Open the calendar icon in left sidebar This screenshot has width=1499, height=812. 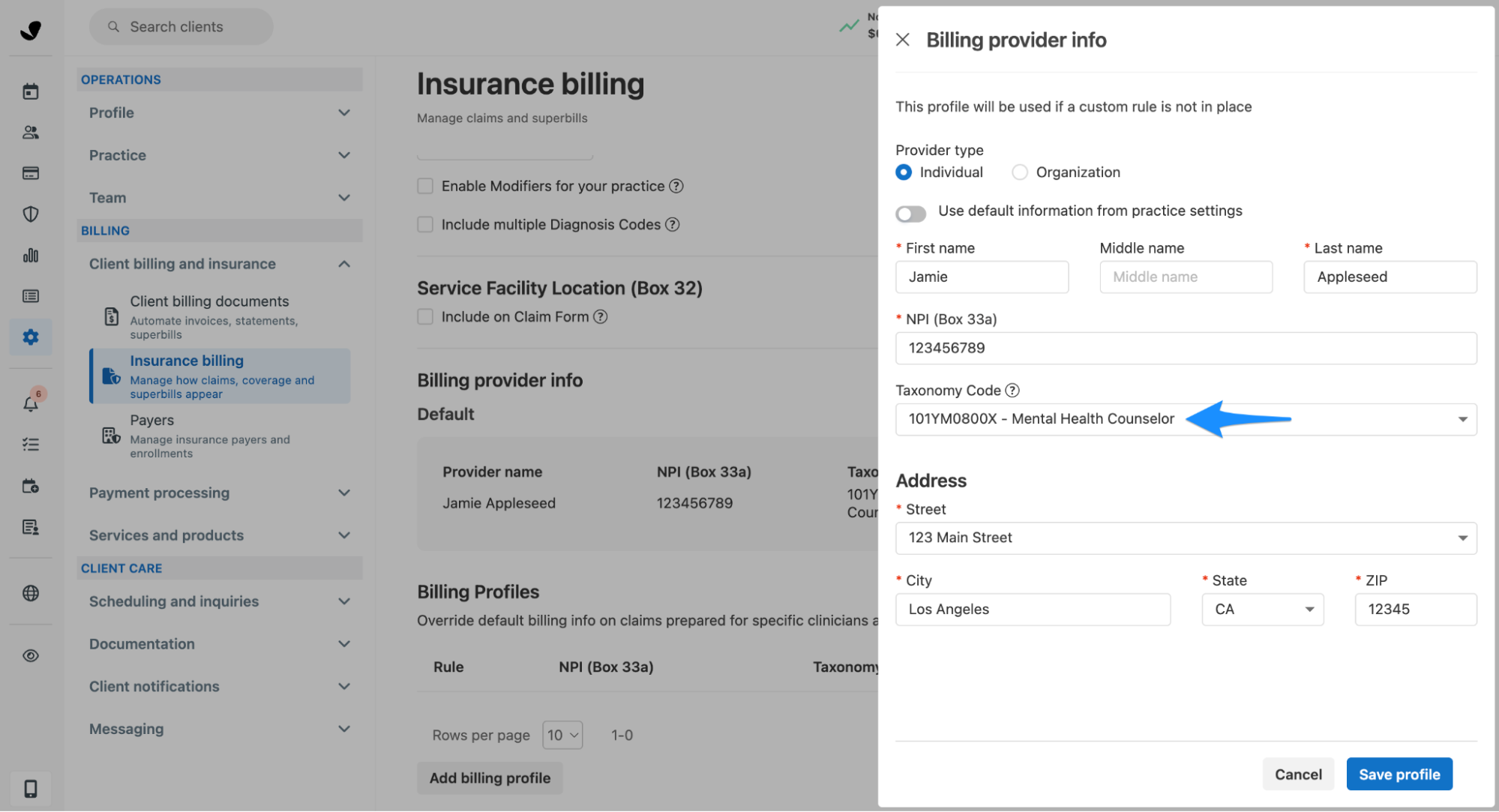click(x=31, y=91)
